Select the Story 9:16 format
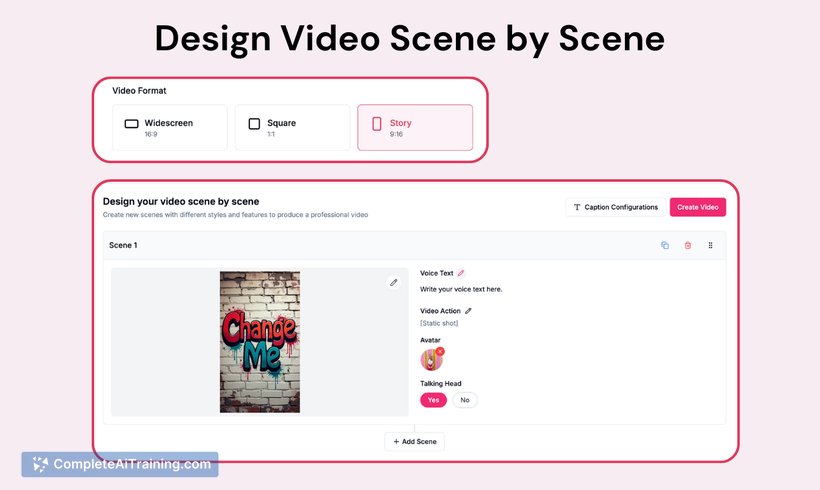 pyautogui.click(x=415, y=128)
